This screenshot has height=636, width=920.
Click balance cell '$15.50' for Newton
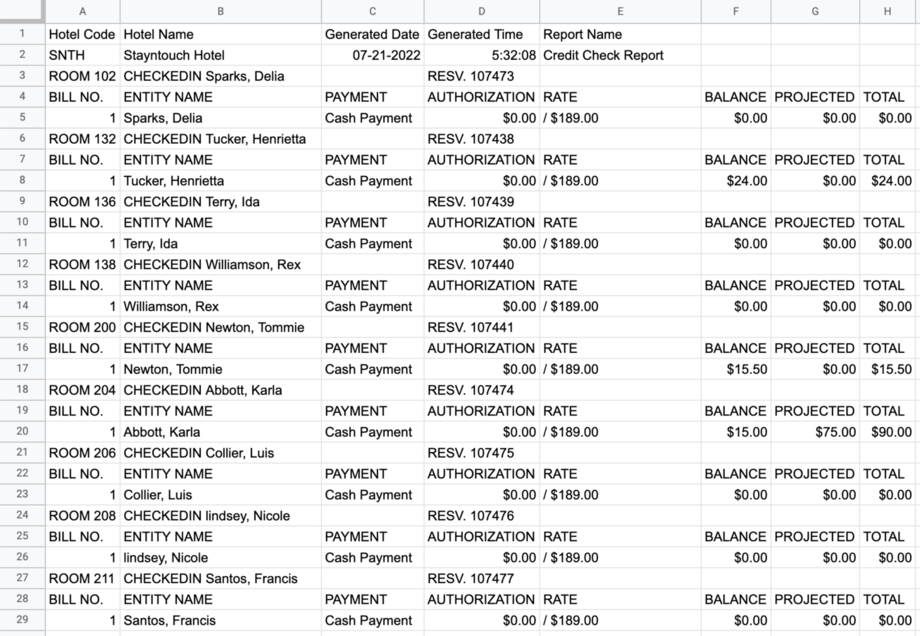coord(736,369)
